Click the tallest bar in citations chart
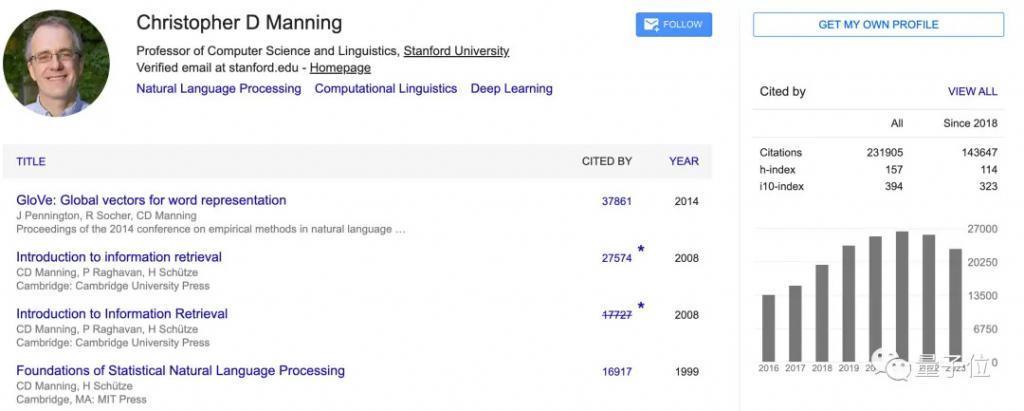 click(902, 296)
